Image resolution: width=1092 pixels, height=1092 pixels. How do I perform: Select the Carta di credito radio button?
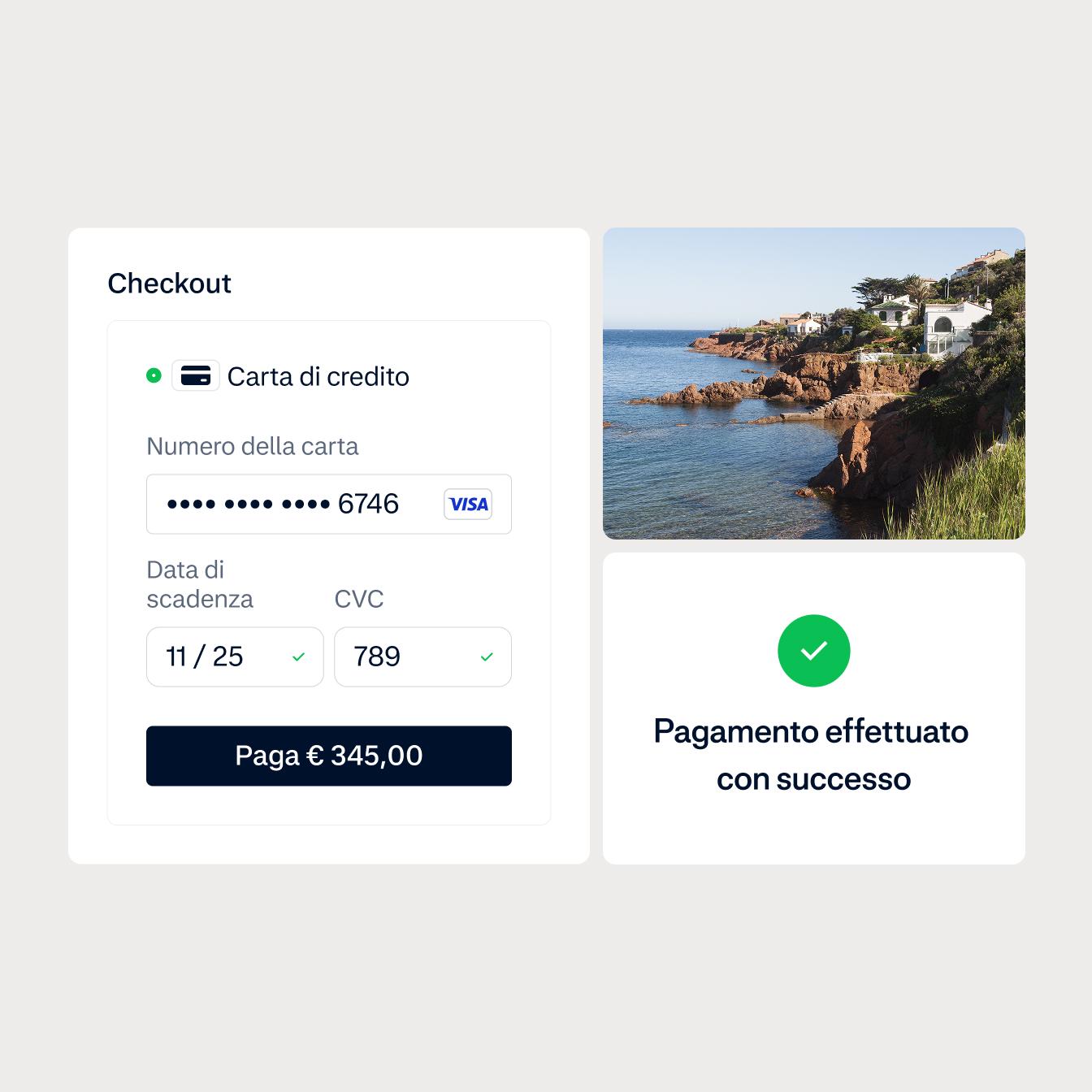(154, 375)
